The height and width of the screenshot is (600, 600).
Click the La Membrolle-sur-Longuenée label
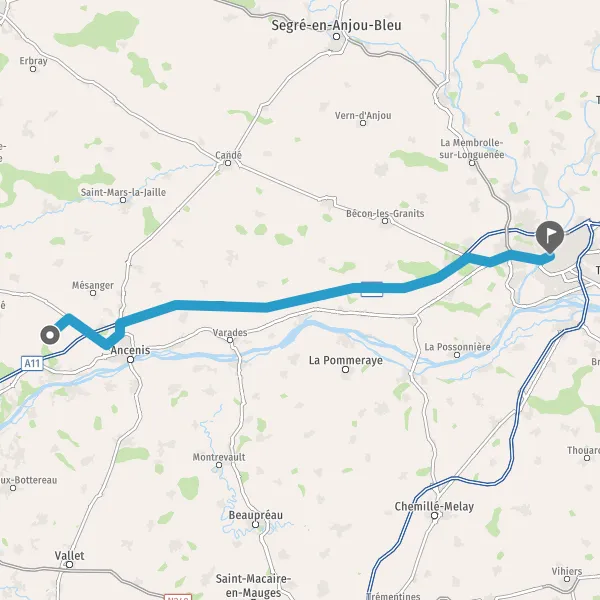pyautogui.click(x=471, y=148)
